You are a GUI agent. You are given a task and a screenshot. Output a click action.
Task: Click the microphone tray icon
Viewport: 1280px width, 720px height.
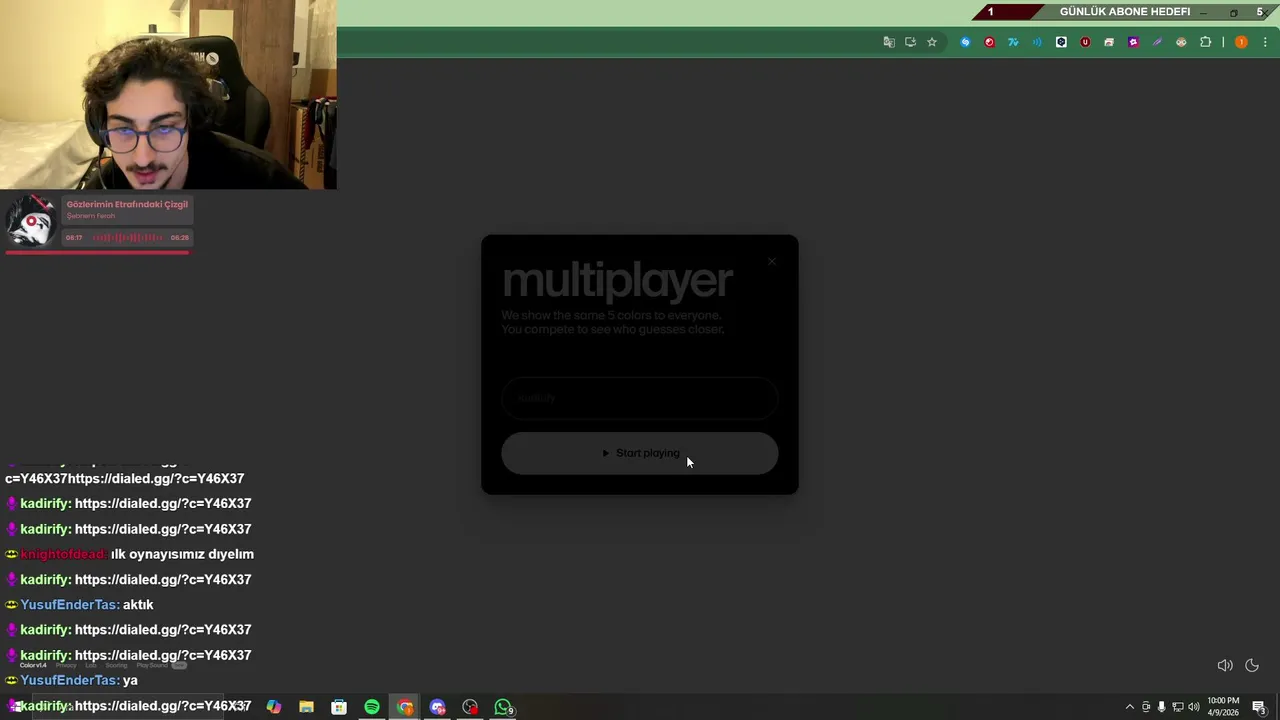click(x=1161, y=707)
